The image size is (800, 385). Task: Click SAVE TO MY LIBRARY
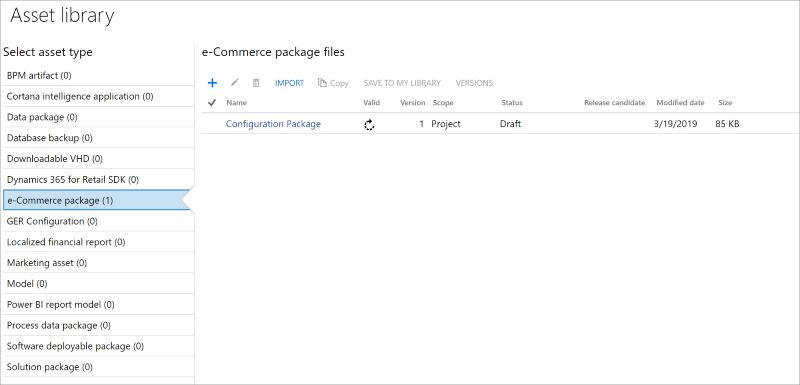[402, 83]
